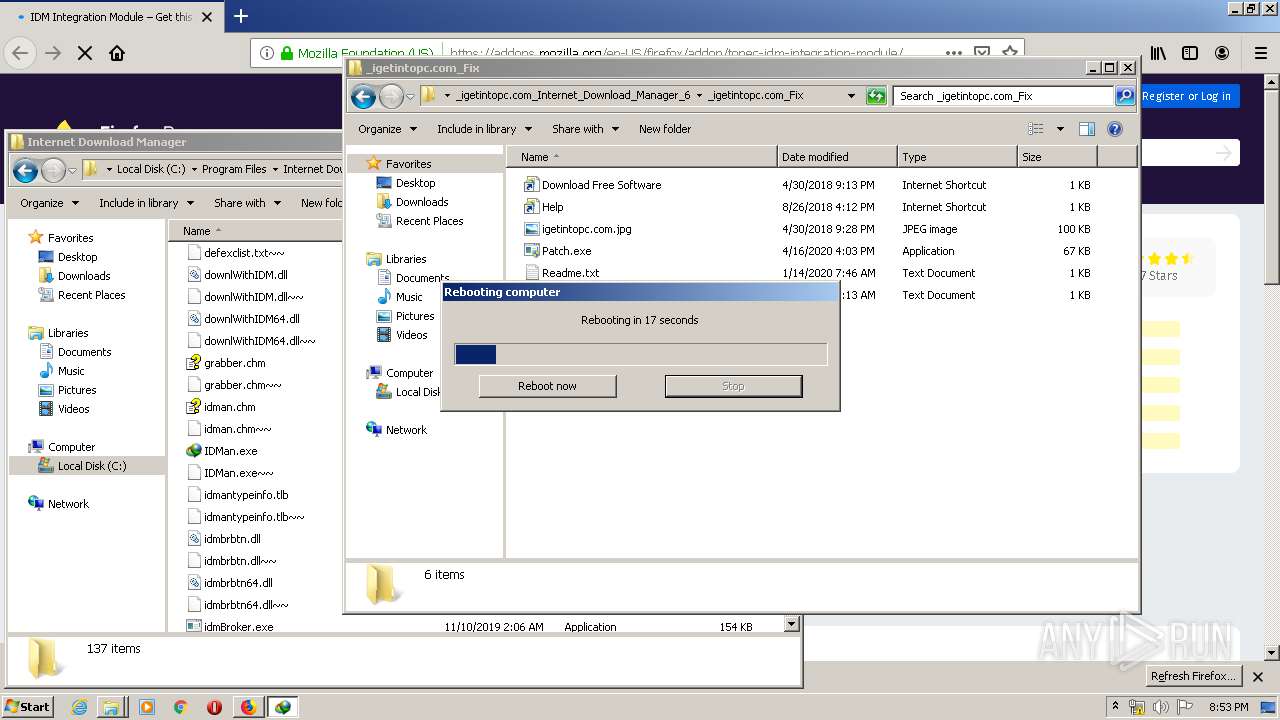Open Explorer help question mark icon

[x=1115, y=129]
